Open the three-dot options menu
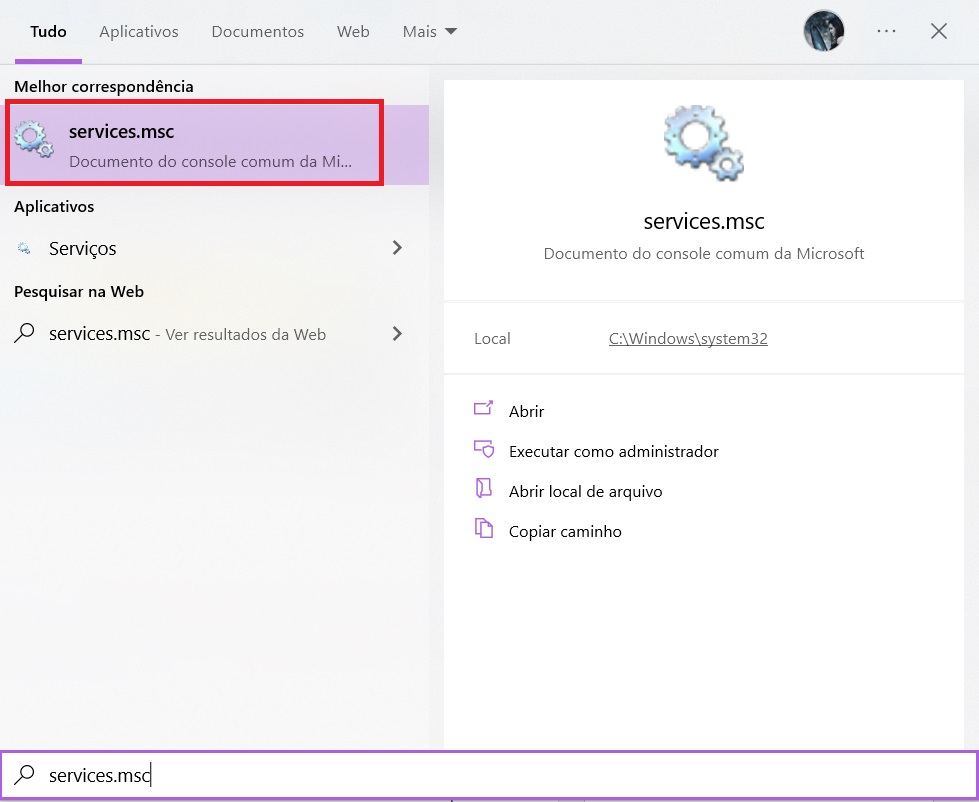Screen dimensions: 979x802 (887, 31)
